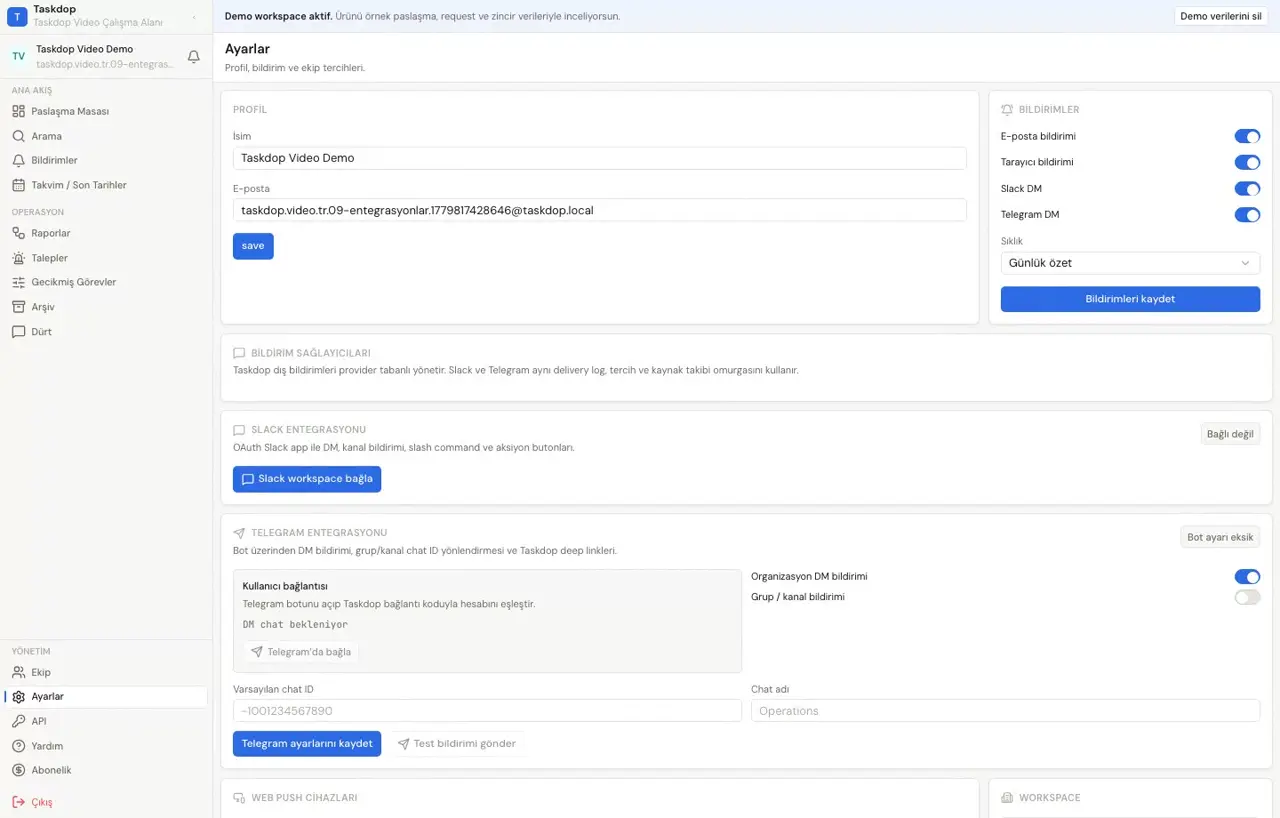Click the Bildirimler bell icon in sidebar menu
Viewport: 1280px width, 818px height.
18,160
